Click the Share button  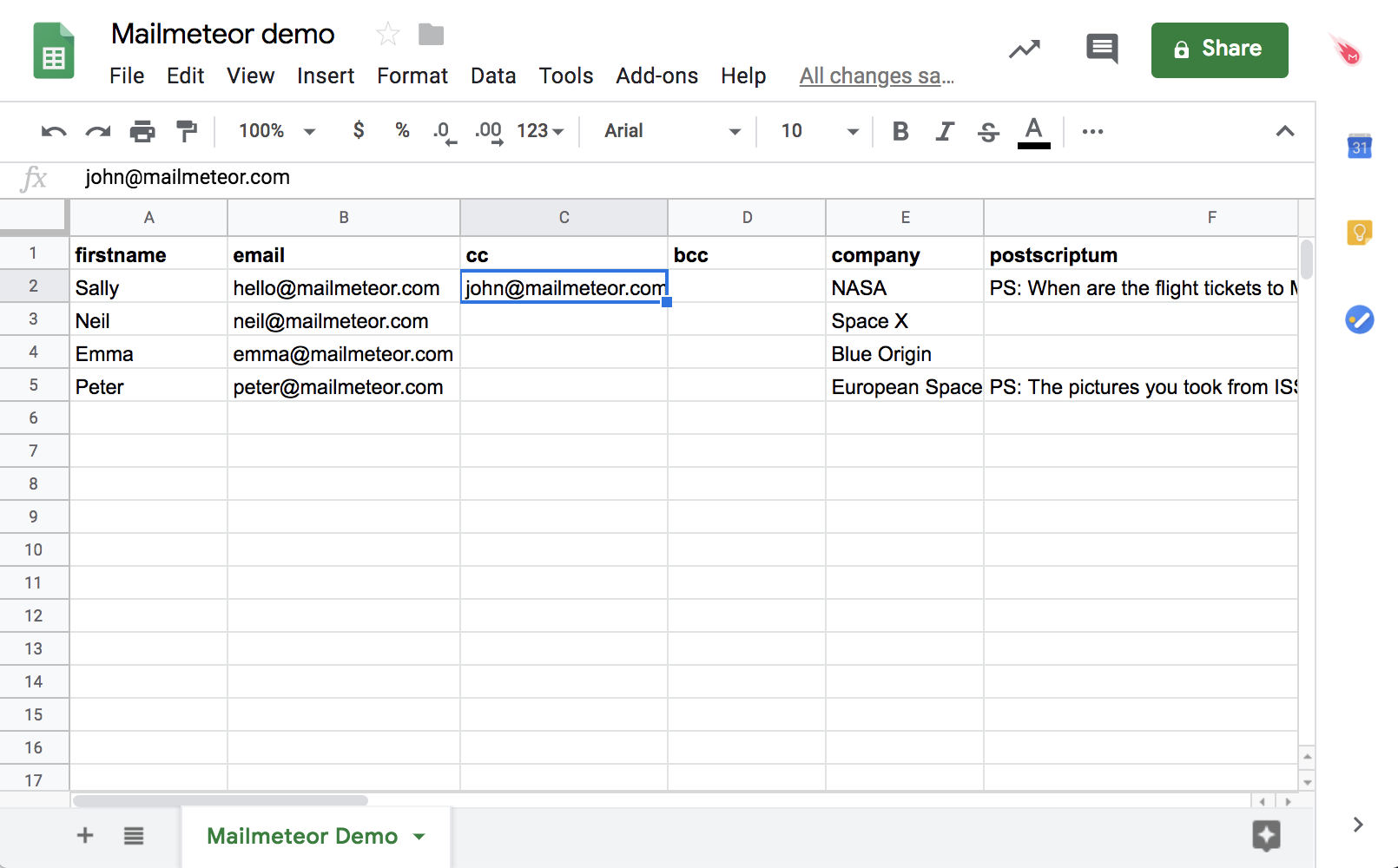pos(1219,49)
